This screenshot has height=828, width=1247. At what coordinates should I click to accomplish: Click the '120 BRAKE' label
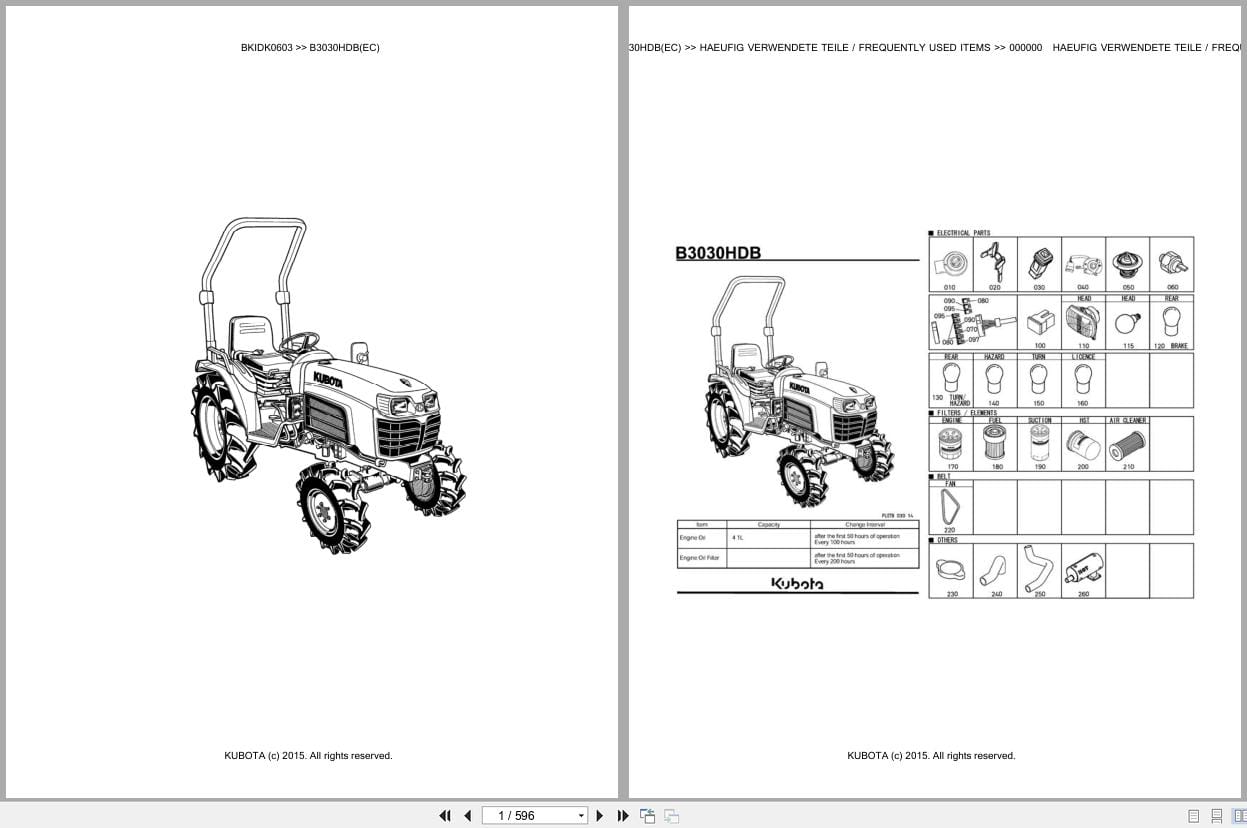(1171, 346)
